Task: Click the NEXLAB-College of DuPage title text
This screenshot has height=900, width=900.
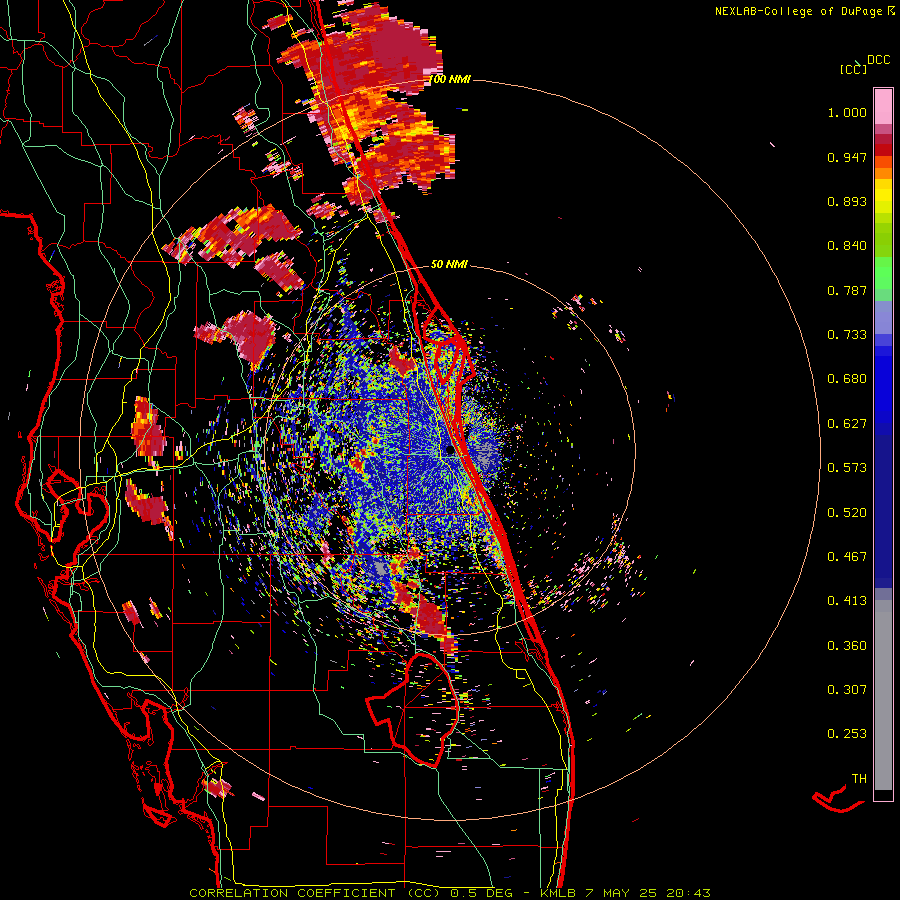Action: click(798, 11)
